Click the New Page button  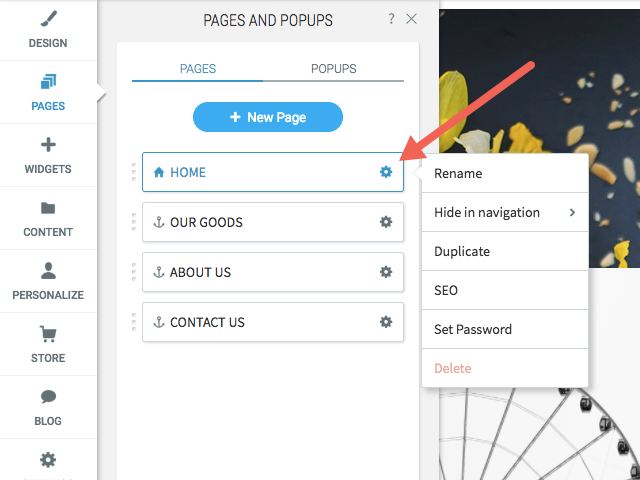(x=268, y=117)
